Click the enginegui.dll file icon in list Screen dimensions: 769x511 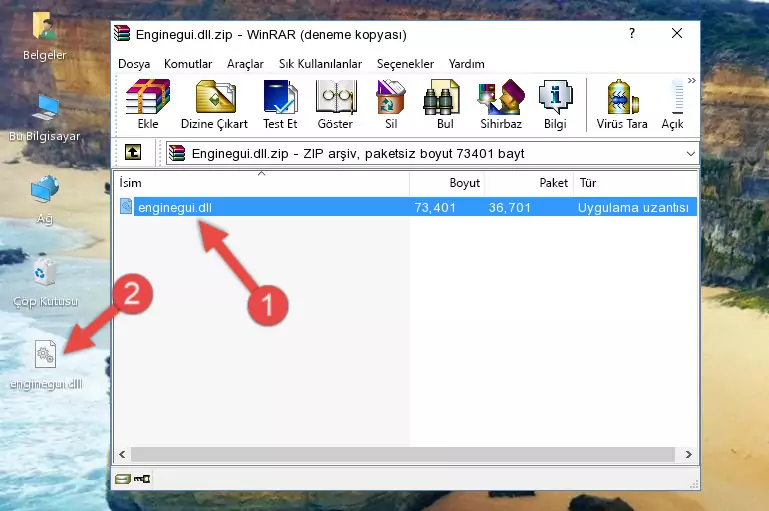[126, 206]
